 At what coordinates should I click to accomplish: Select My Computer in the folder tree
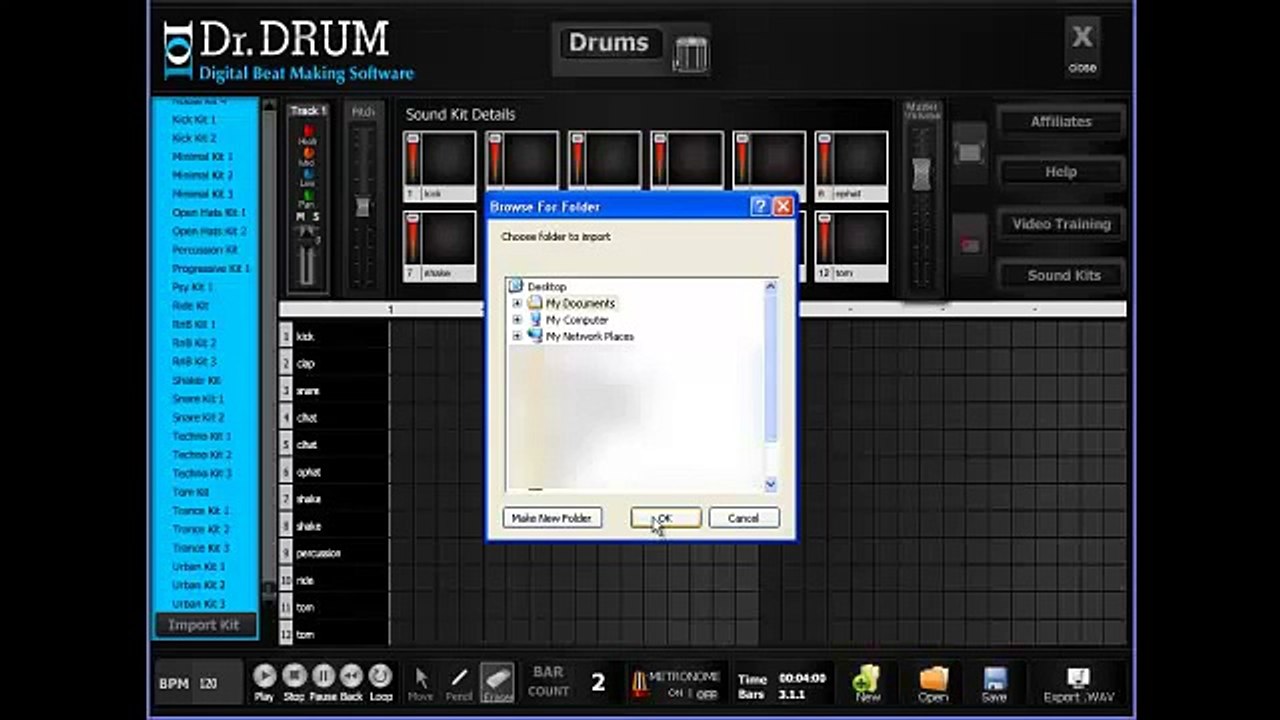[577, 320]
